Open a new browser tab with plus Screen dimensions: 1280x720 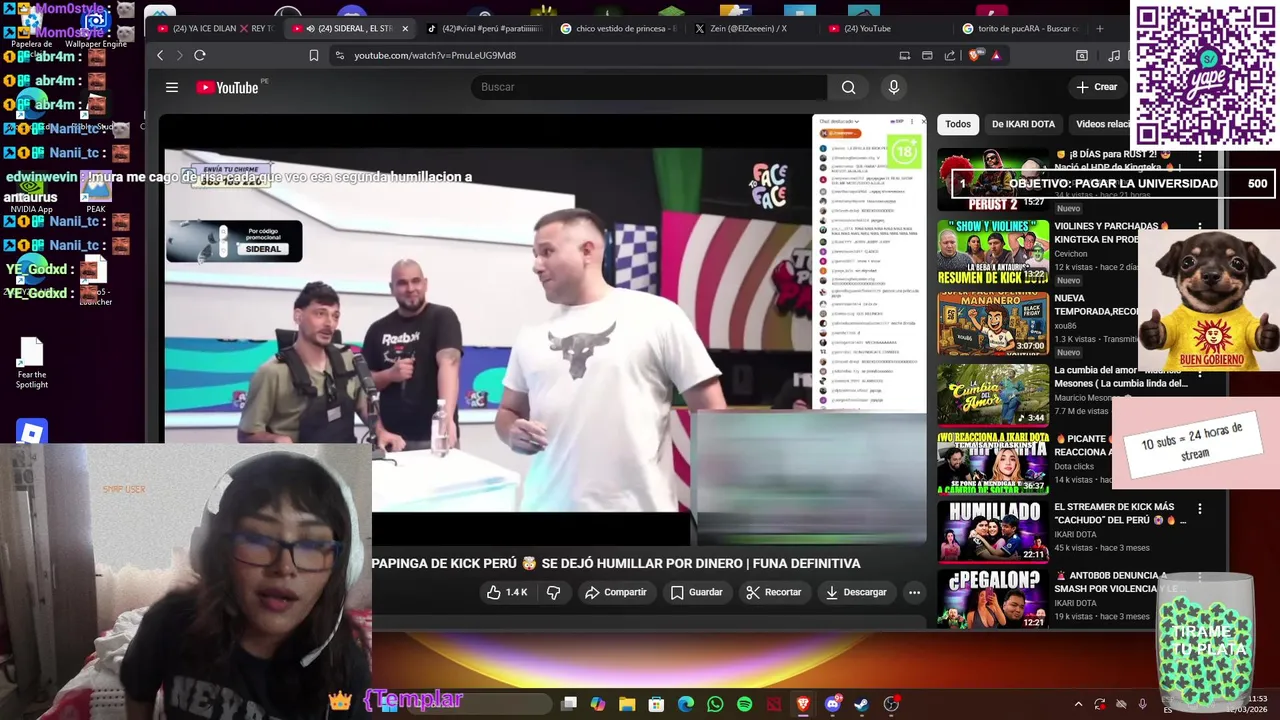[x=1100, y=28]
